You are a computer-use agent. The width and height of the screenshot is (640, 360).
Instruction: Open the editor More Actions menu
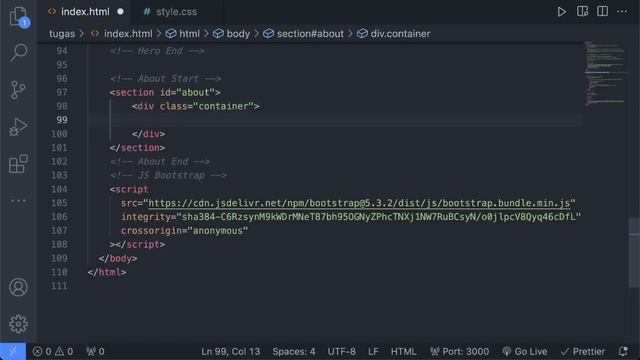tap(622, 11)
